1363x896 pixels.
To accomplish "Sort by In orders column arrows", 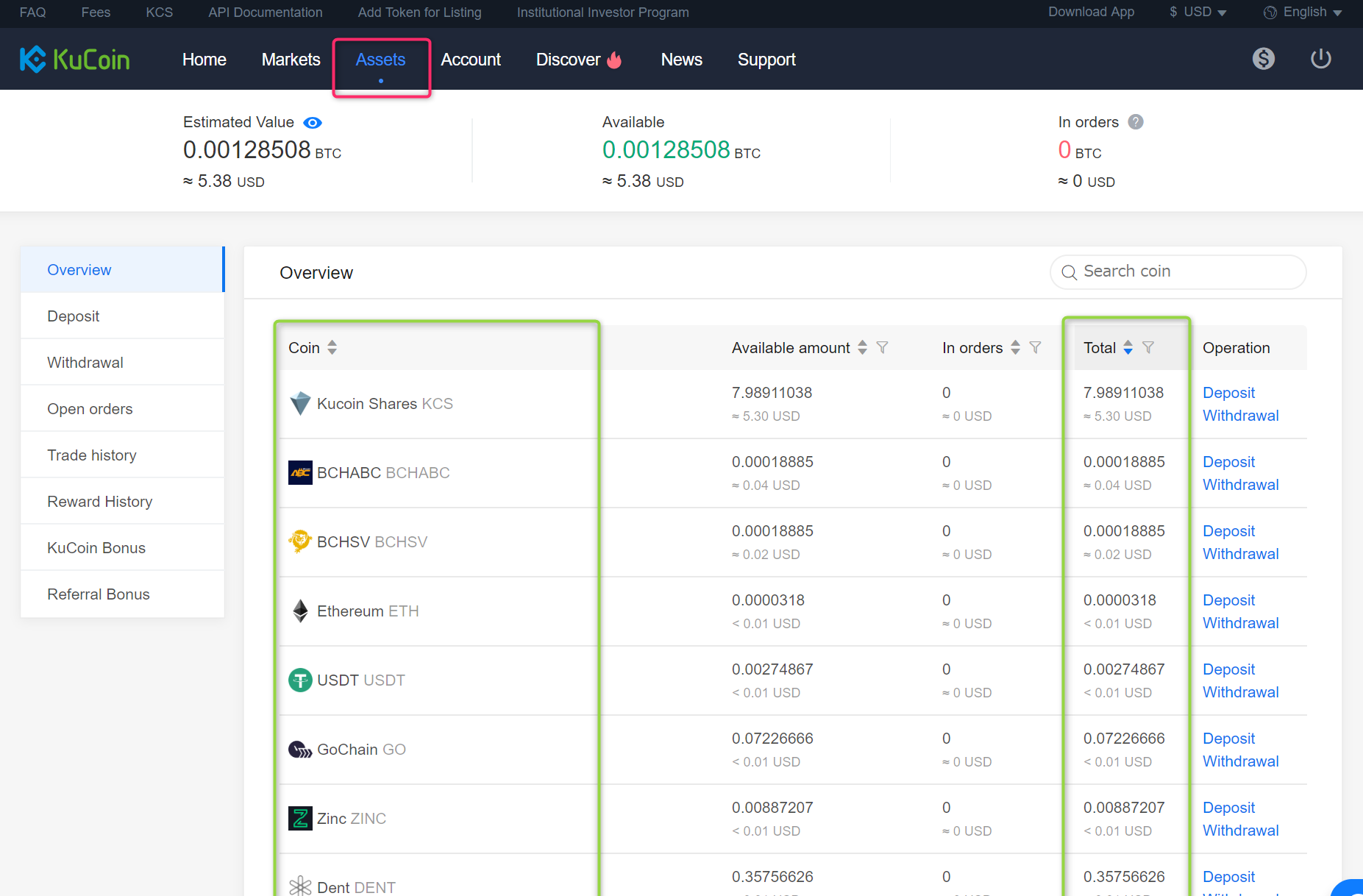I will 1015,347.
